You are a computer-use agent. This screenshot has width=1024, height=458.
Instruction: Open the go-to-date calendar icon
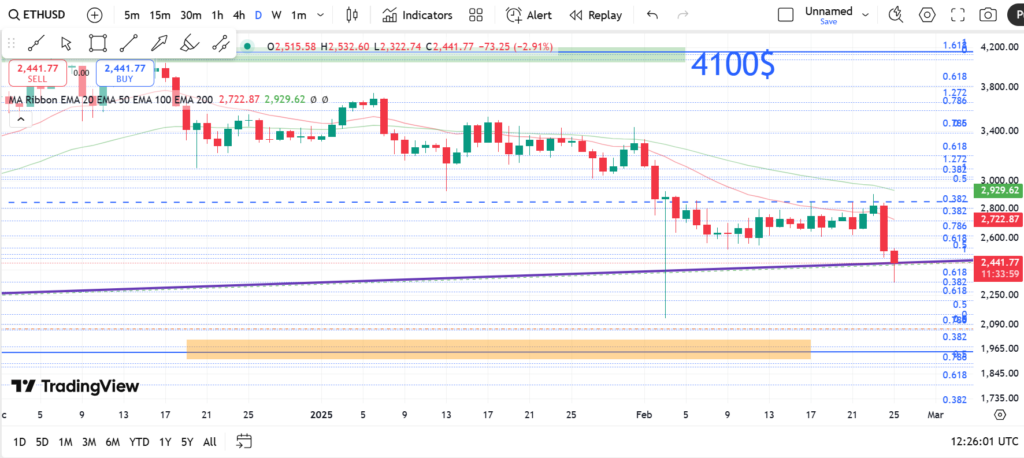click(243, 441)
